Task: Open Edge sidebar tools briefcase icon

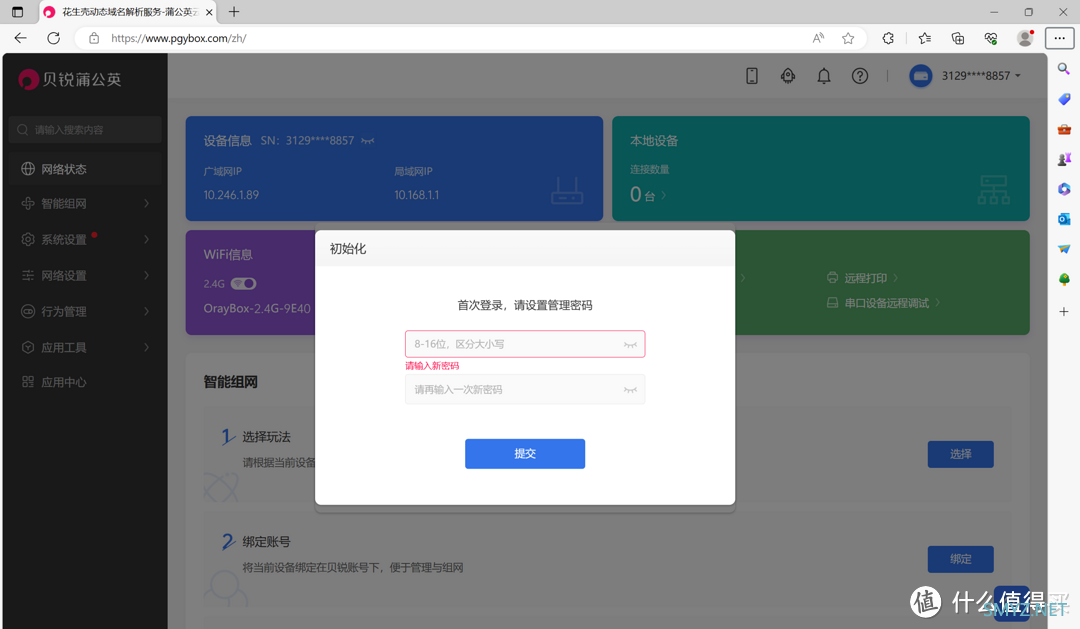Action: pyautogui.click(x=1064, y=129)
